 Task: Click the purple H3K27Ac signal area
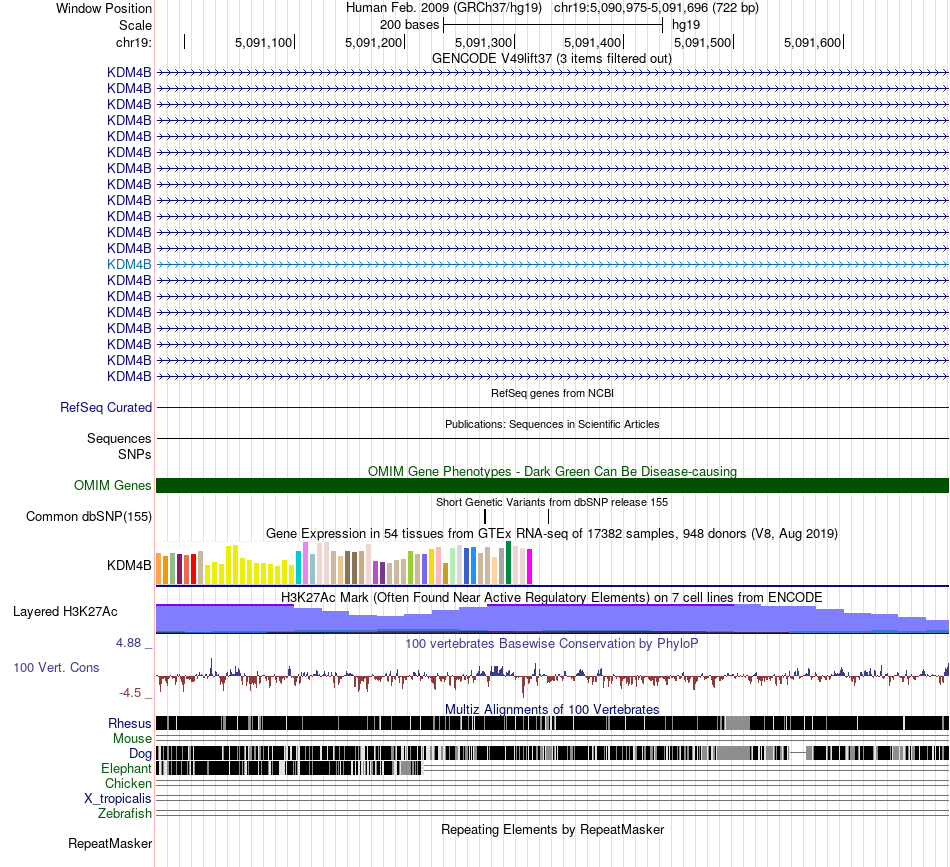tap(553, 619)
